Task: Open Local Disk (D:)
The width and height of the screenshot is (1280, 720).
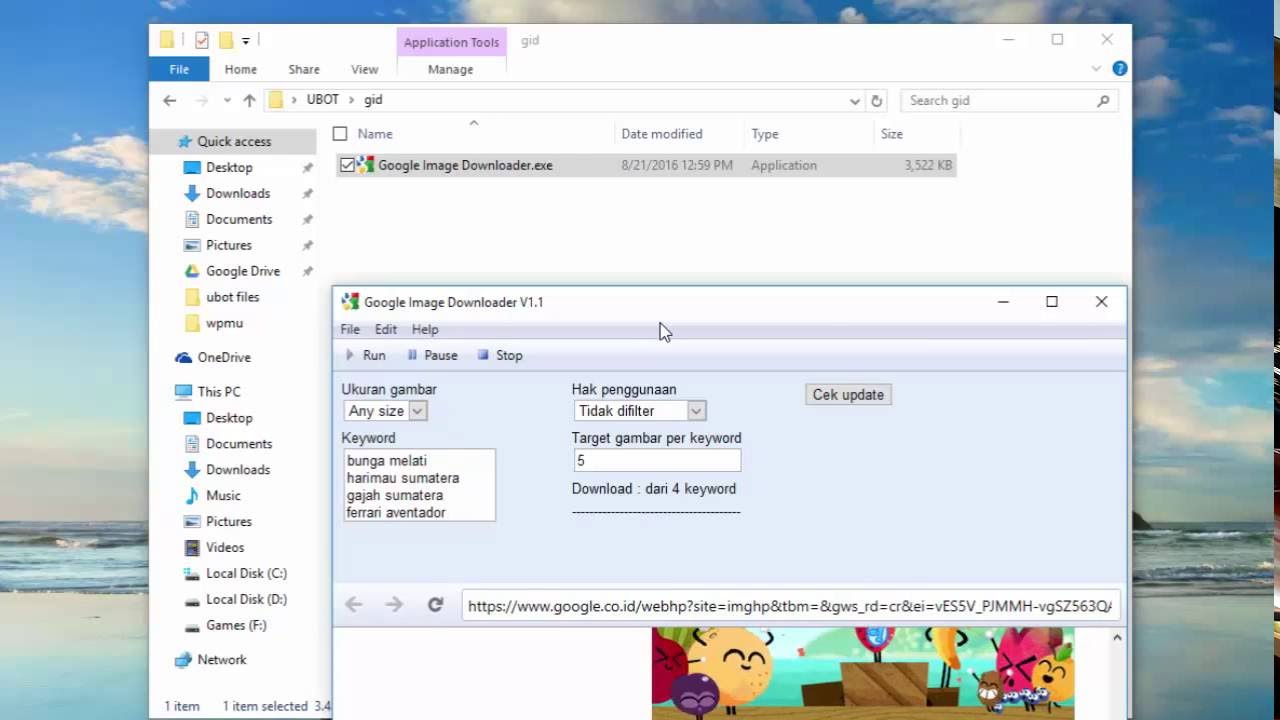Action: (x=236, y=599)
